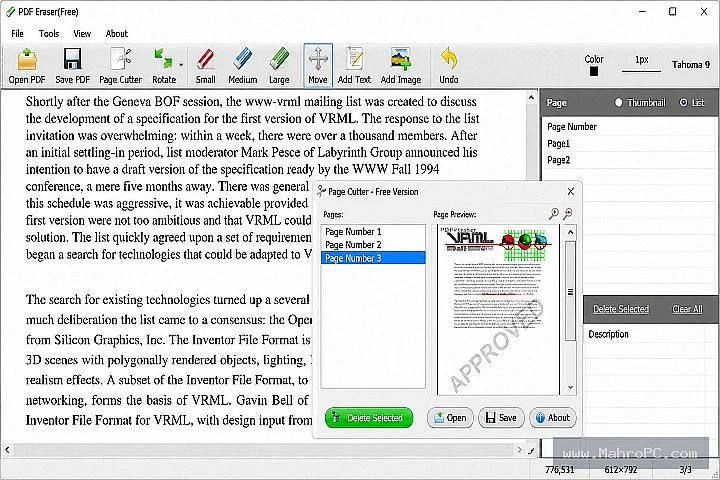The width and height of the screenshot is (720, 480).
Task: Click the Rotate tool icon
Action: coord(163,66)
